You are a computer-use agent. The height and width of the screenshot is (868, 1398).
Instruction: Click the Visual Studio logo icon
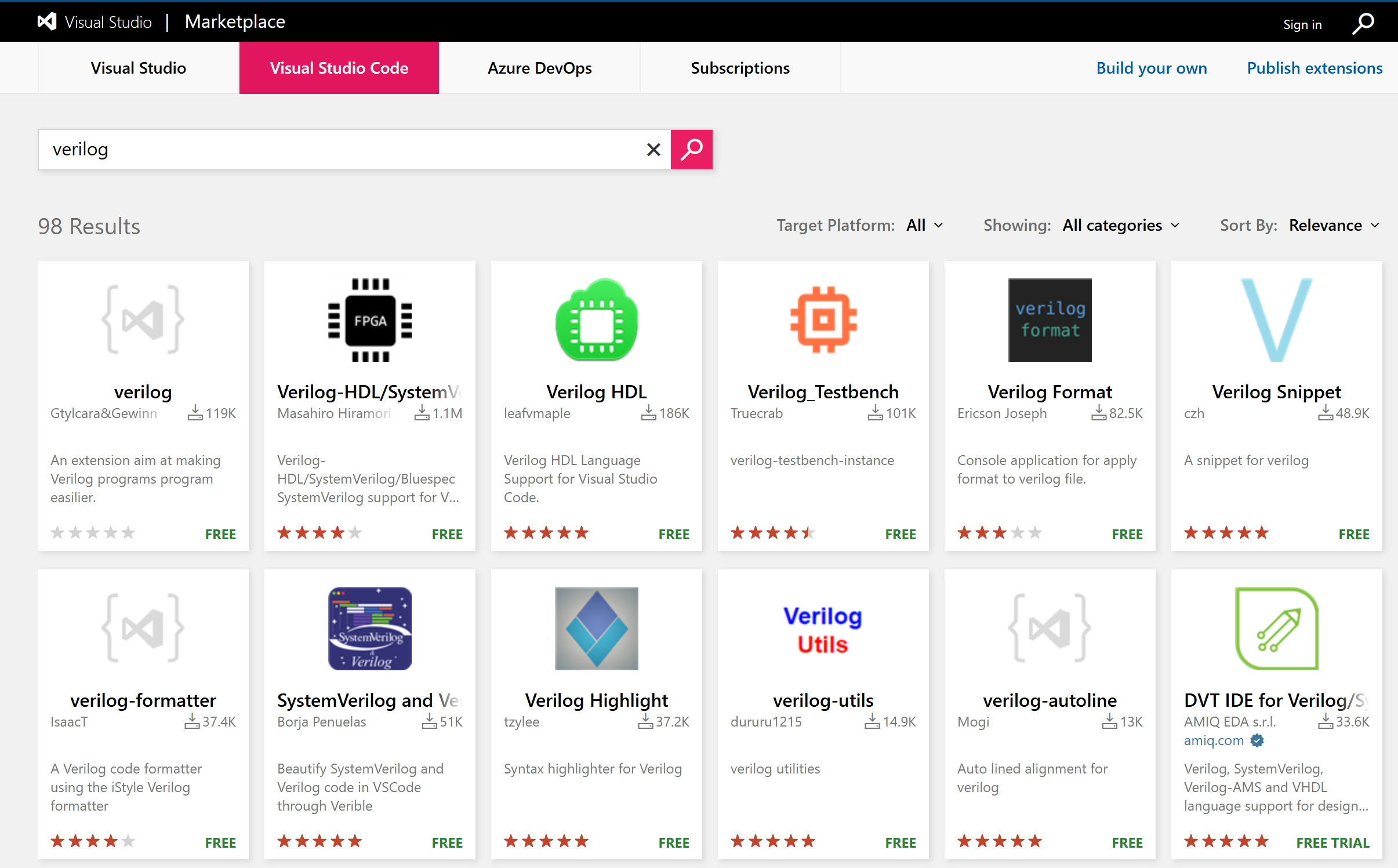tap(47, 21)
